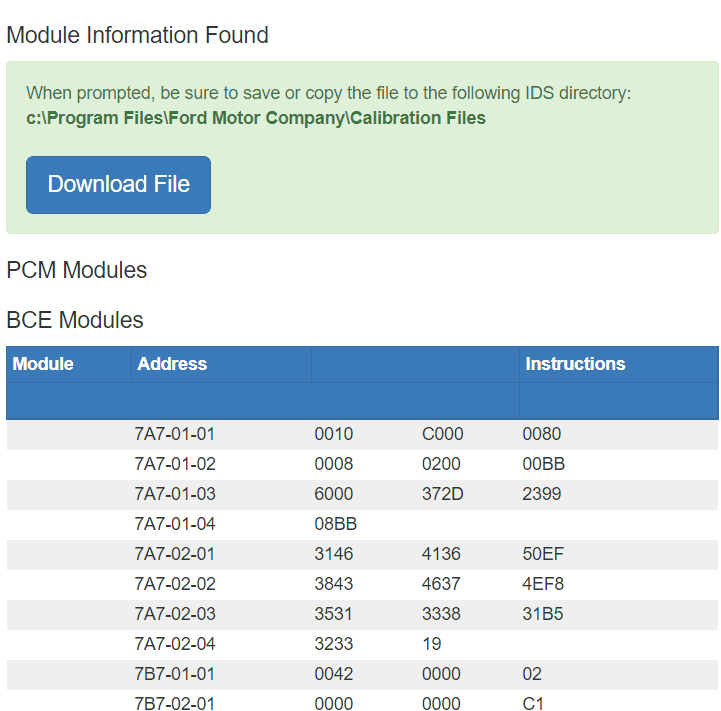Click the Module Information Found heading

(x=137, y=35)
